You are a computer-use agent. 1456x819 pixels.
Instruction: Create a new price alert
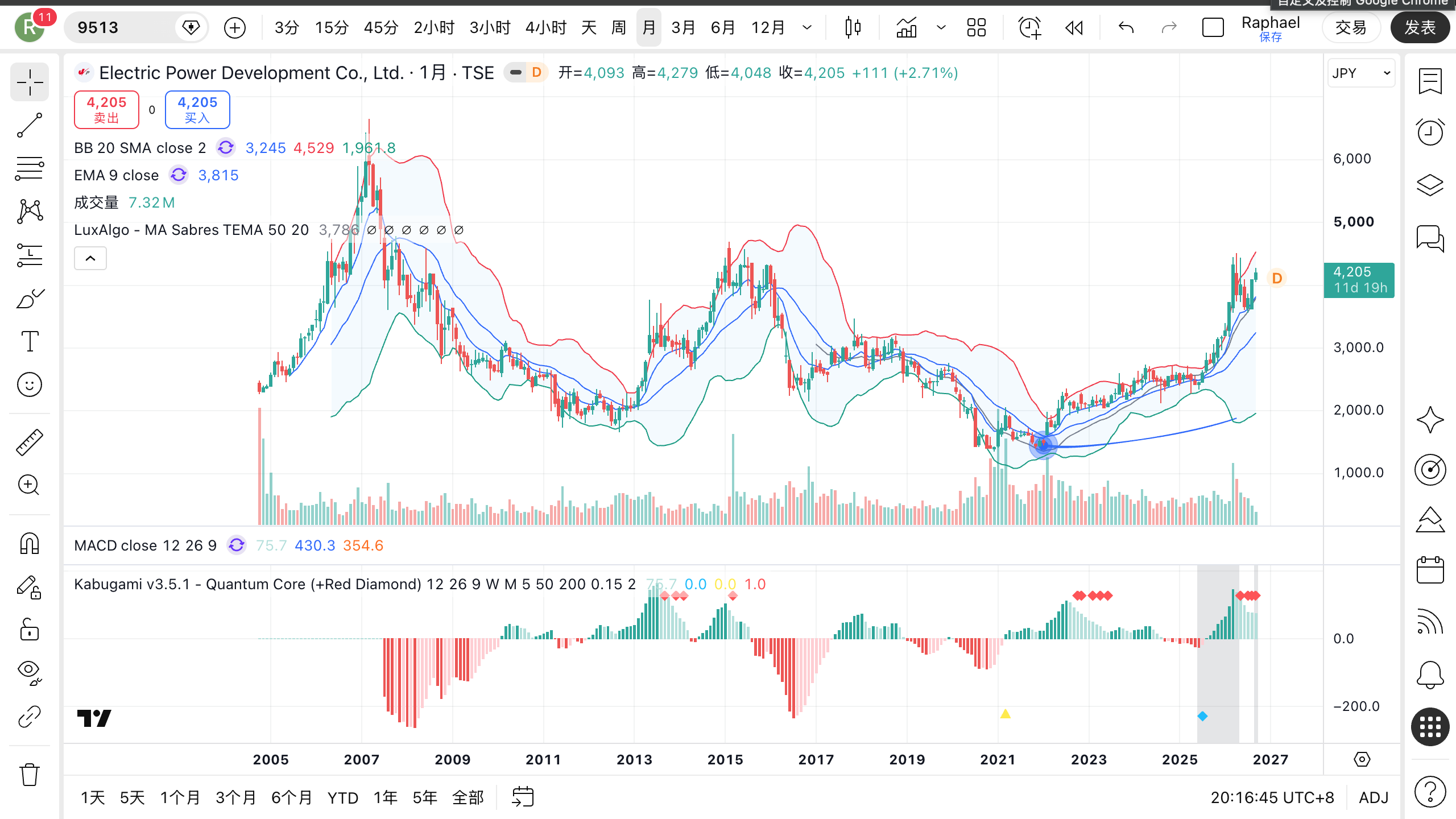1029,27
